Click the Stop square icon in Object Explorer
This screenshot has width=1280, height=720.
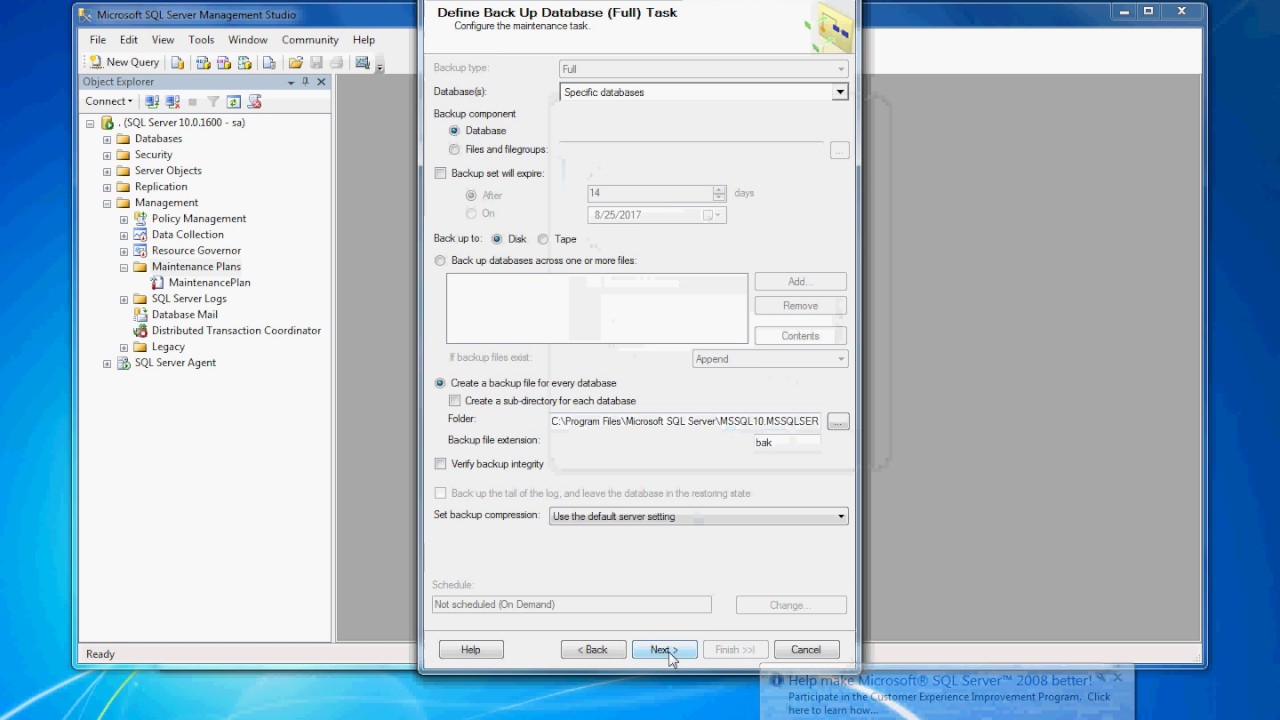click(x=192, y=101)
